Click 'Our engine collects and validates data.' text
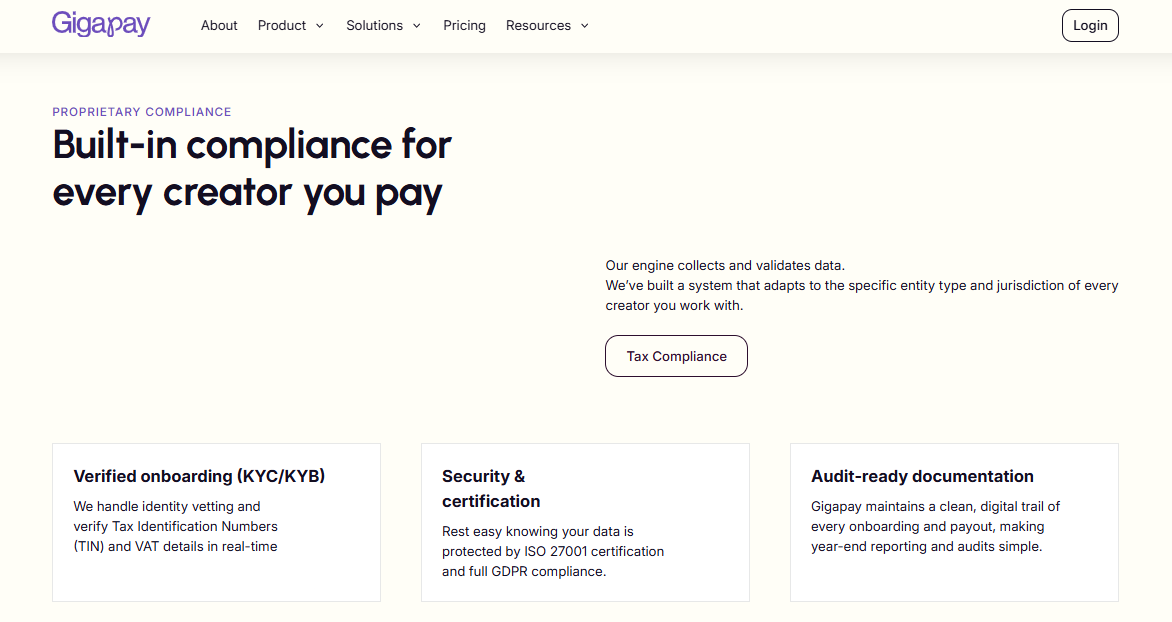 pos(725,265)
